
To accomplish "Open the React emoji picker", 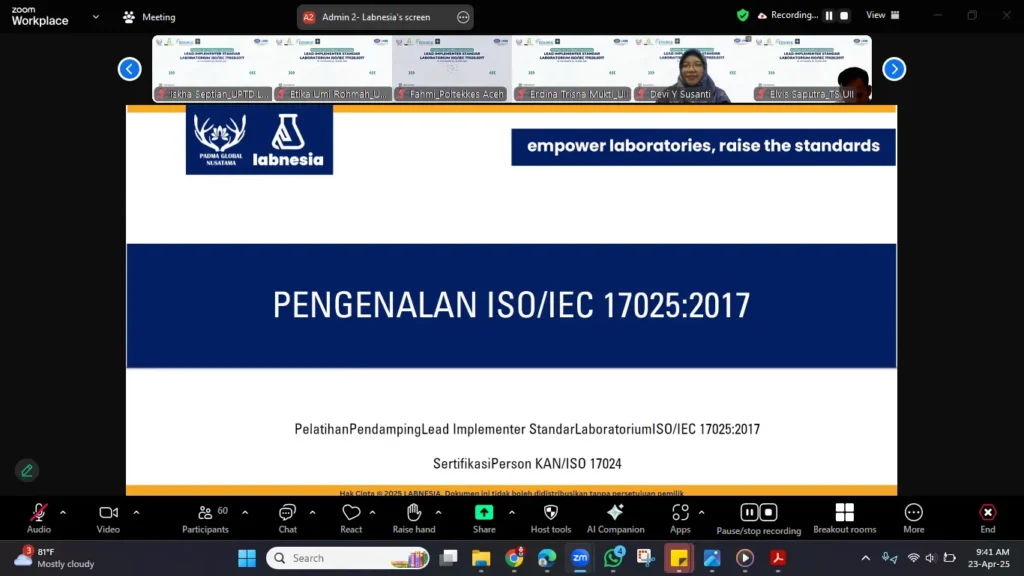I will point(351,519).
